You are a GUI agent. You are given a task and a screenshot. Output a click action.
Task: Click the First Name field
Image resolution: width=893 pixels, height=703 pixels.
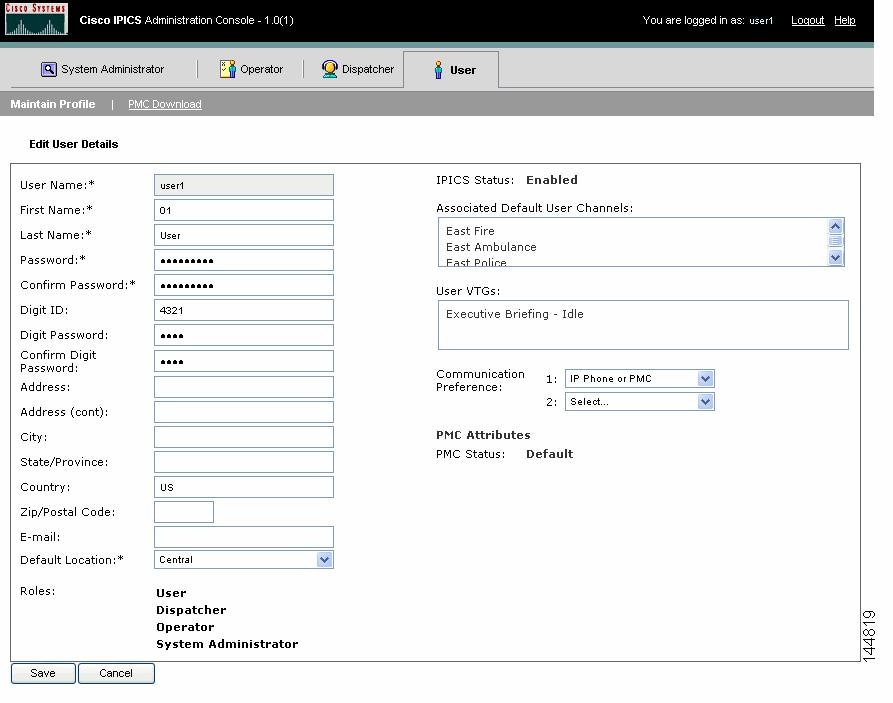[x=244, y=210]
